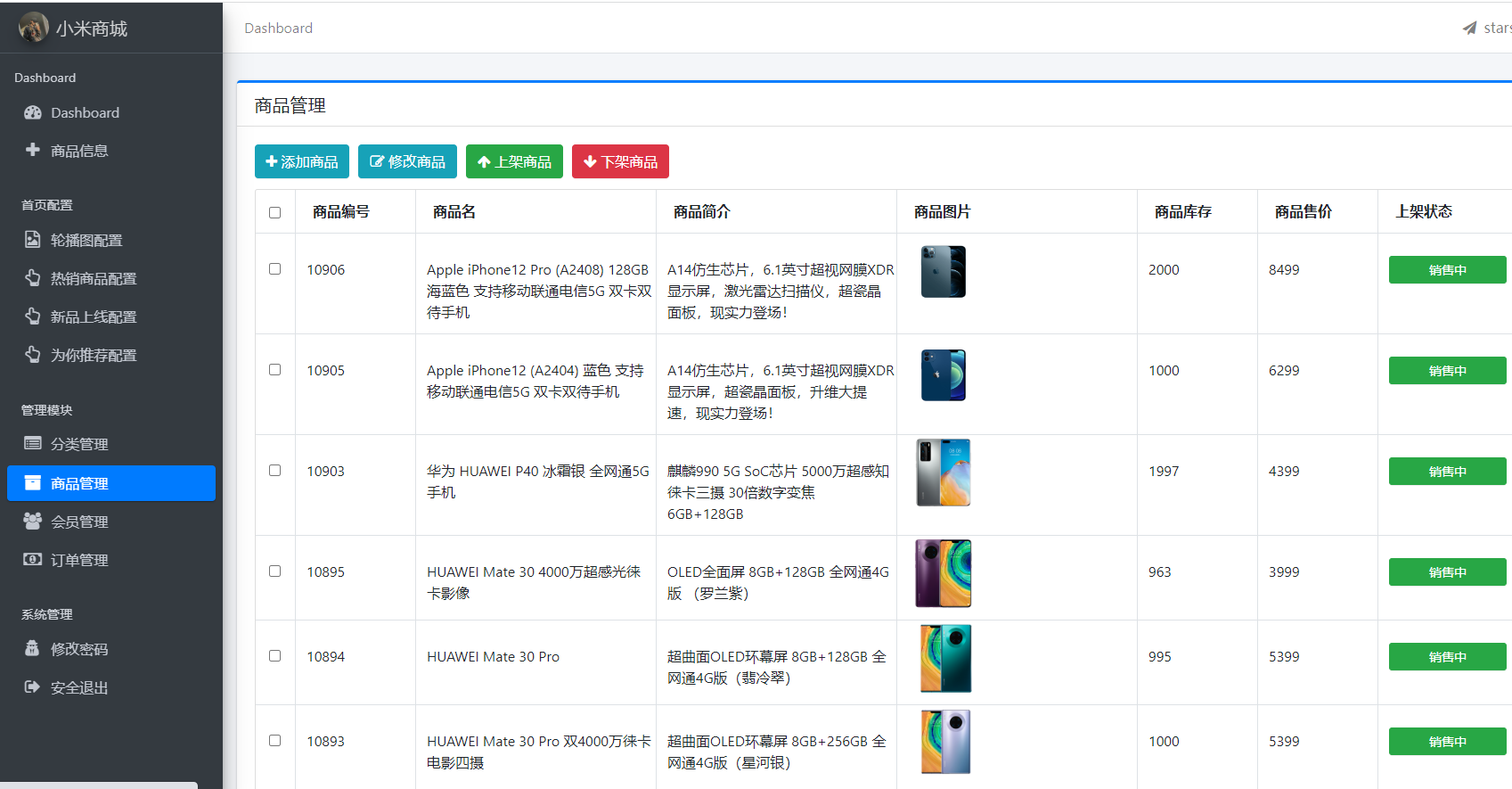Open 商品信息 in the sidebar
Image resolution: width=1512 pixels, height=789 pixels.
point(111,151)
